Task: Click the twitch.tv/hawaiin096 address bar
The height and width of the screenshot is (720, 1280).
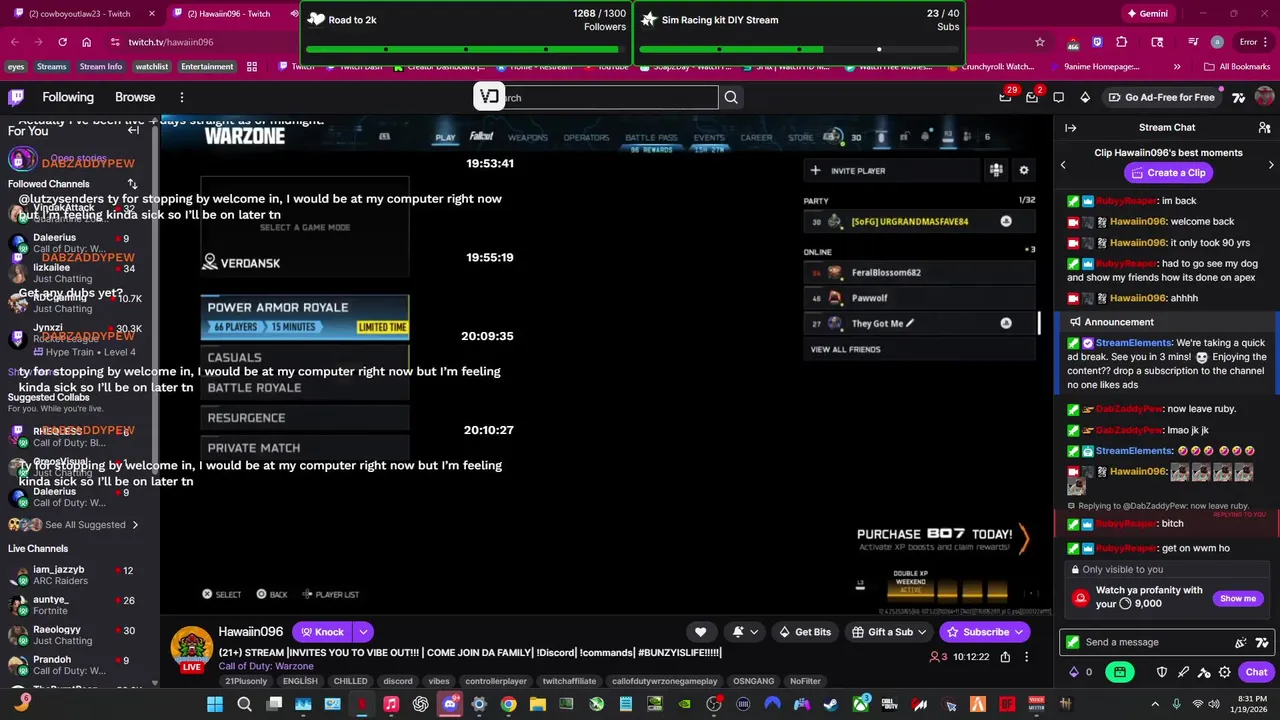Action: point(170,42)
